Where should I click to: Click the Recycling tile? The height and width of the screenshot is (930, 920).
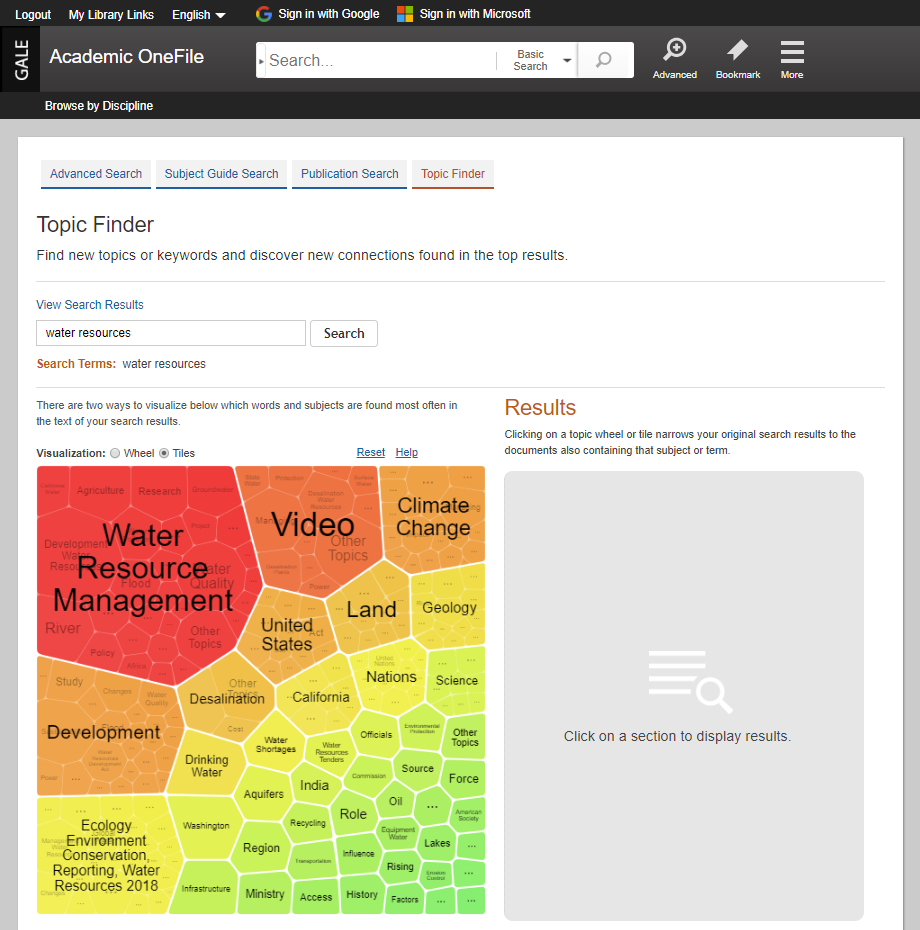308,823
